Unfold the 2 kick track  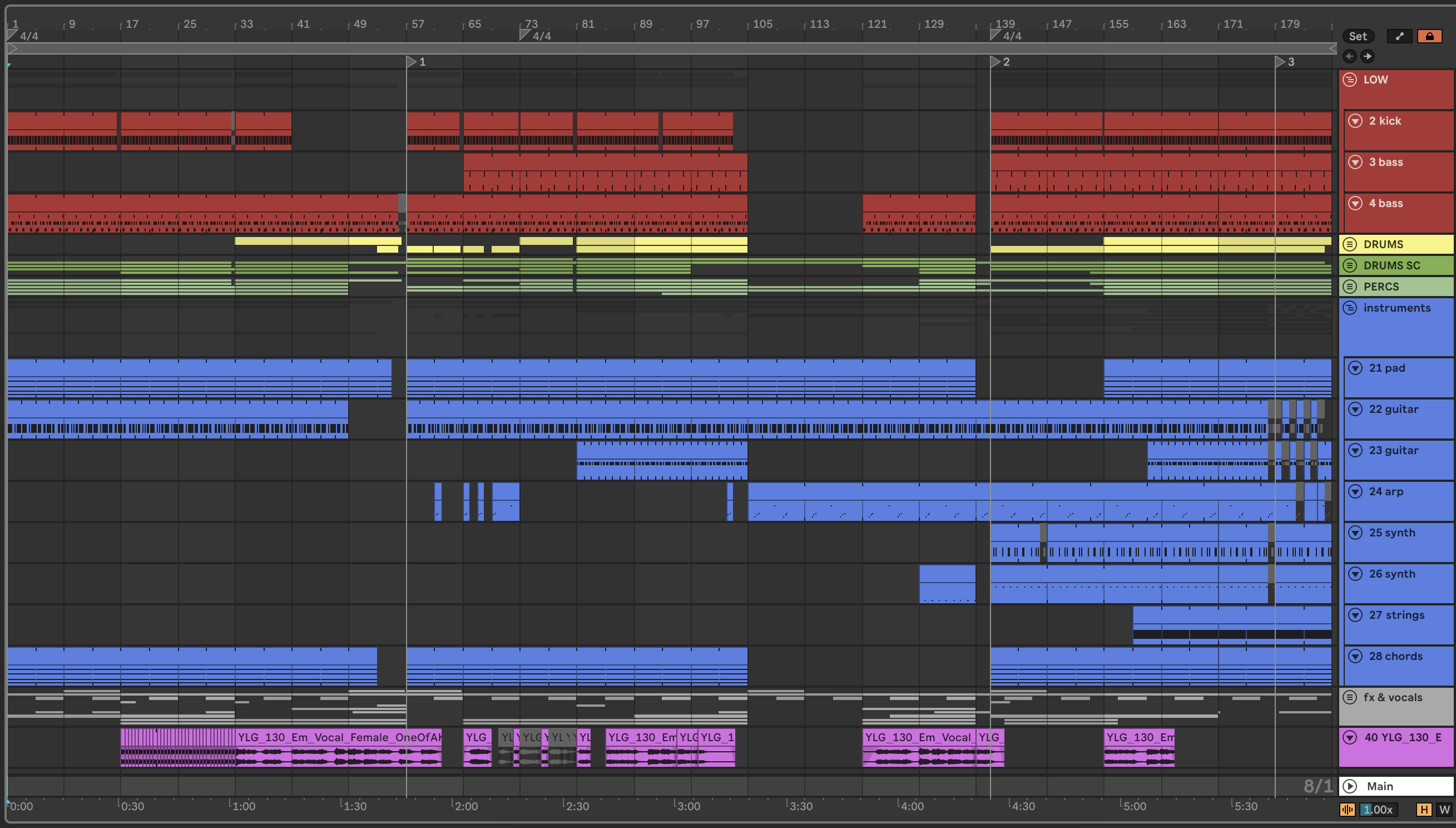[1355, 121]
